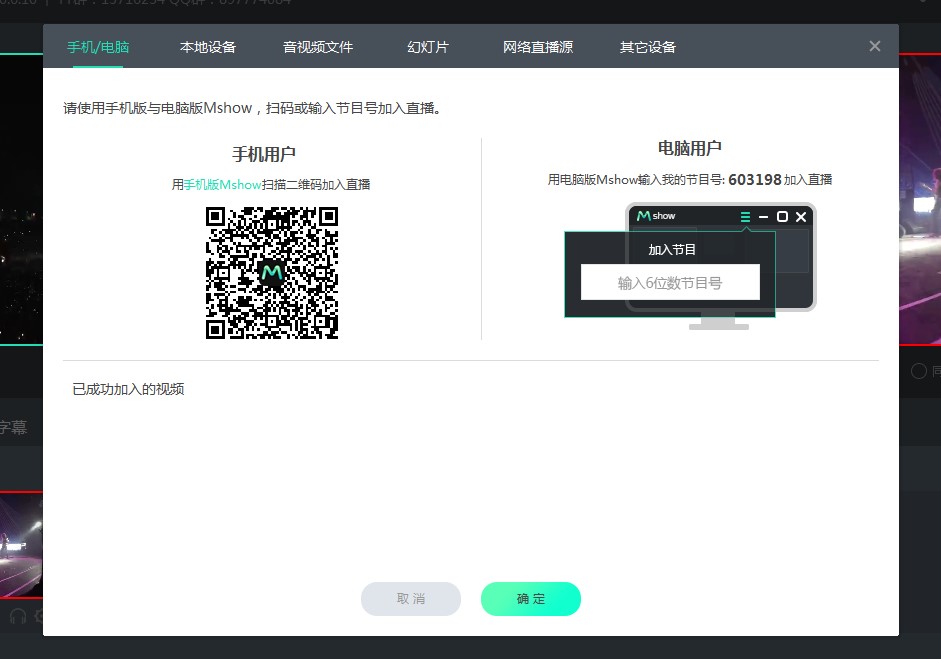Switch to the 手机/电脑 tab
Screen dimensions: 941x659
[x=98, y=47]
